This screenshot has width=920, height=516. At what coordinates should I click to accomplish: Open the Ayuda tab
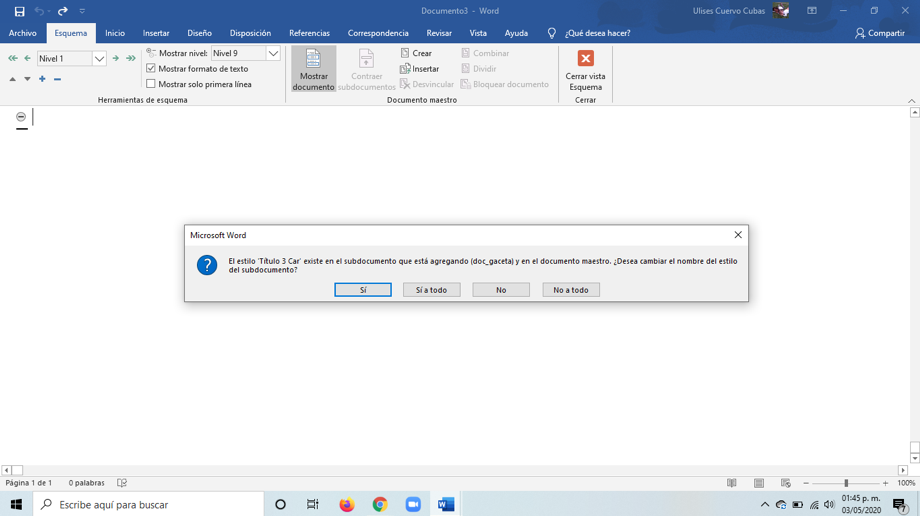click(x=516, y=33)
